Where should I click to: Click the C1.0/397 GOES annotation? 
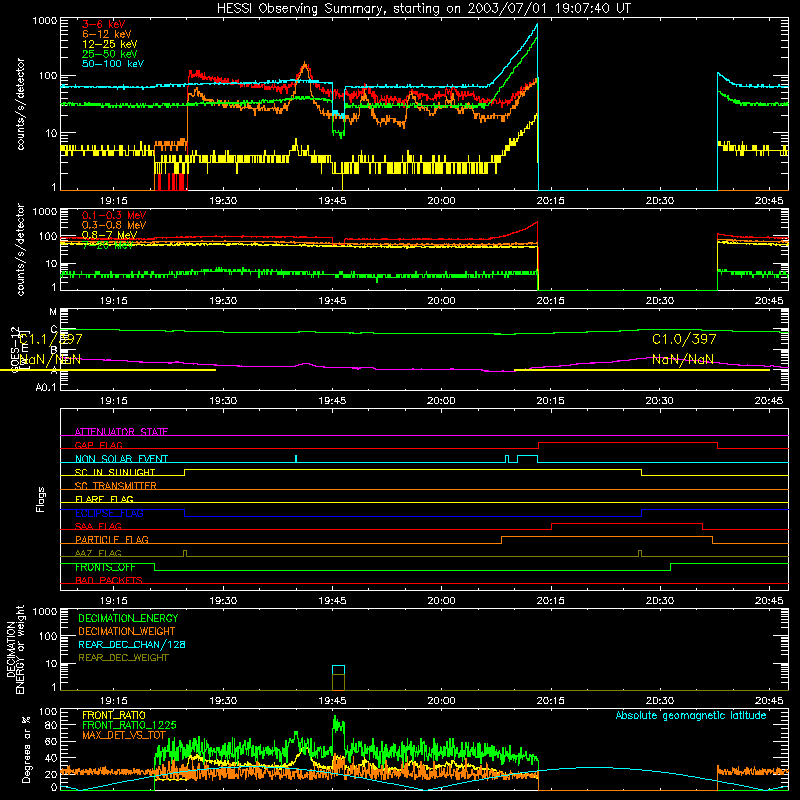[x=684, y=339]
